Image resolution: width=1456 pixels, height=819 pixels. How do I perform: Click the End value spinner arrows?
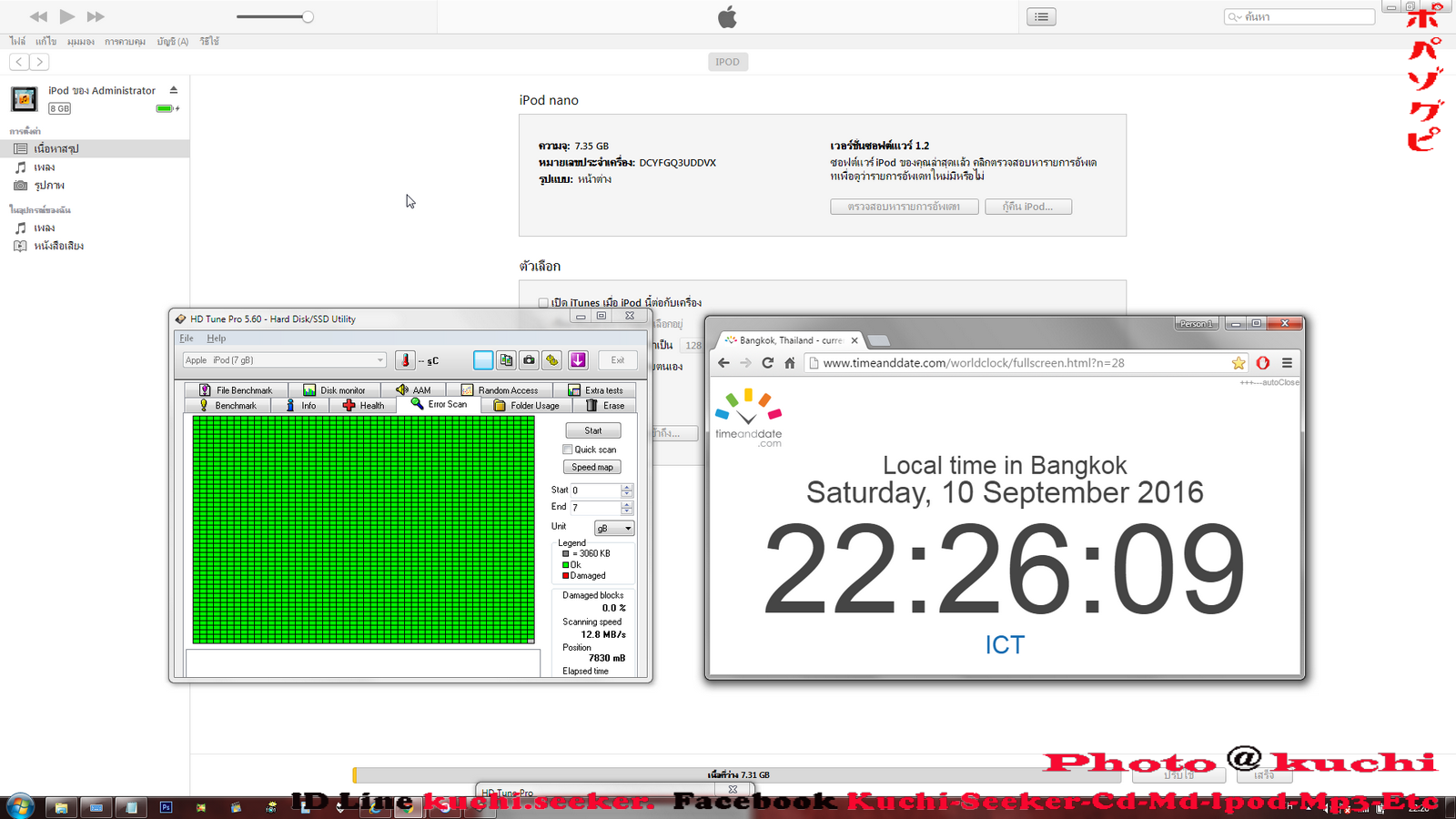(x=627, y=508)
